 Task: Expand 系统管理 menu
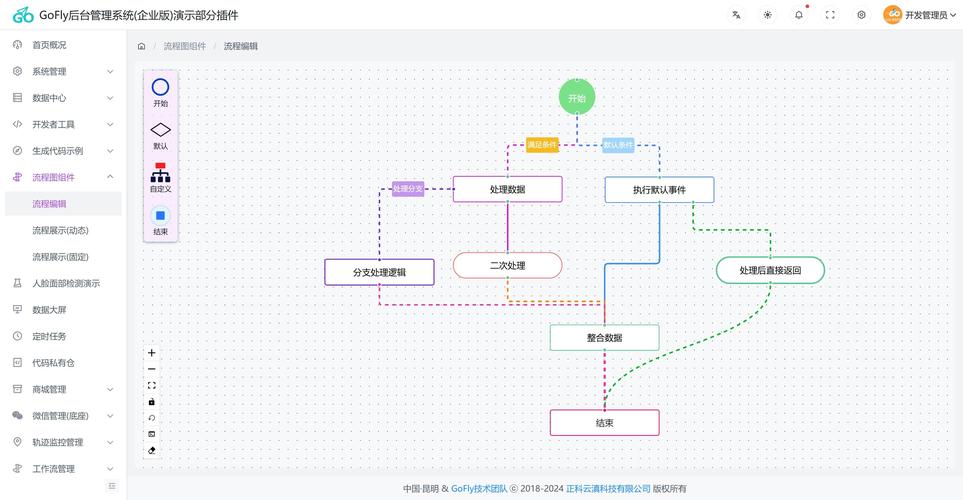(x=63, y=71)
